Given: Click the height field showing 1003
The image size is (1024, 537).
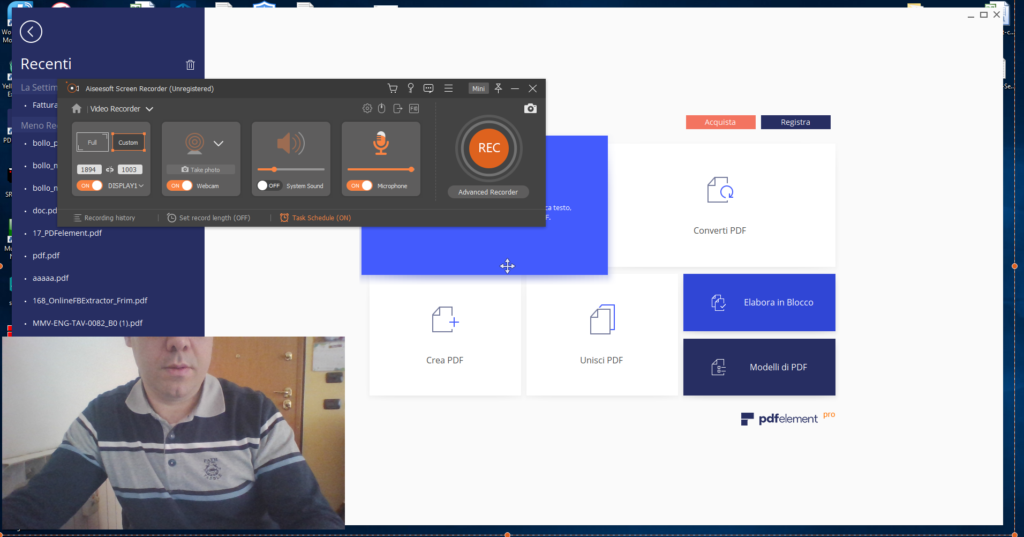Looking at the screenshot, I should 129,170.
